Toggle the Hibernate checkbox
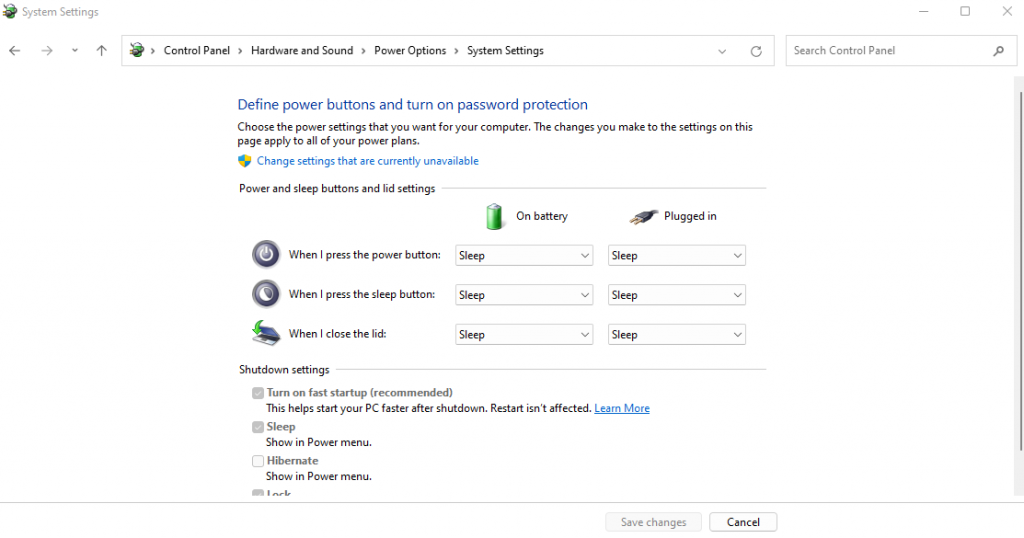 point(258,461)
